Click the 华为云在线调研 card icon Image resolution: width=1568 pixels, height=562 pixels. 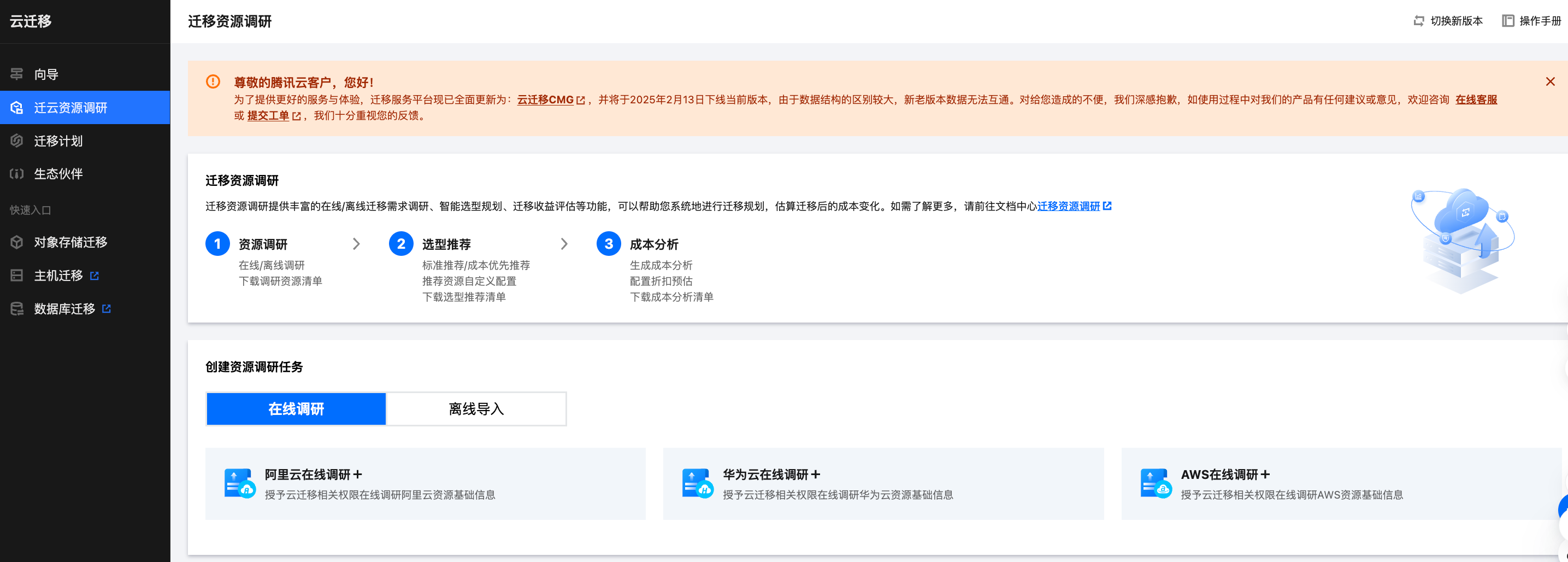(x=698, y=483)
